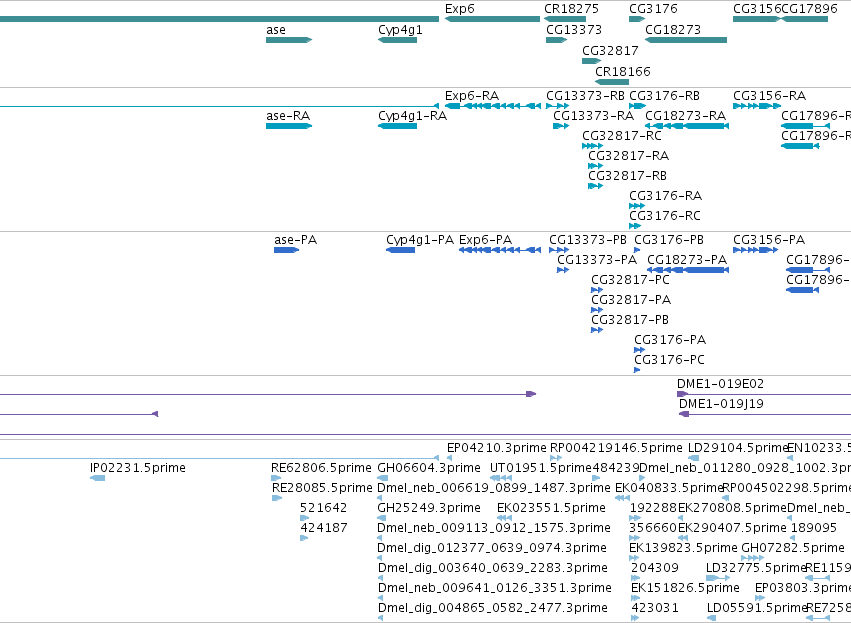Click the GH07282.5prime EST label

[x=793, y=548]
